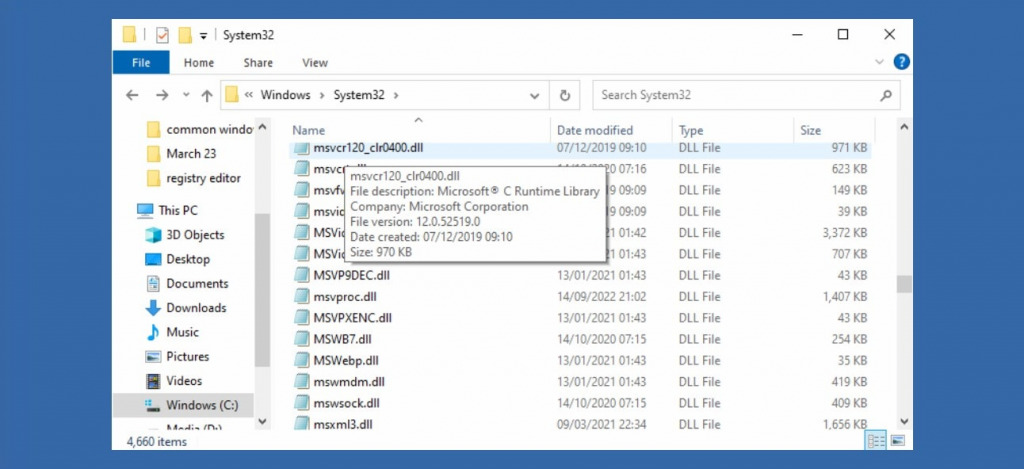Click the Properties quick access checkmark icon

pyautogui.click(x=162, y=35)
